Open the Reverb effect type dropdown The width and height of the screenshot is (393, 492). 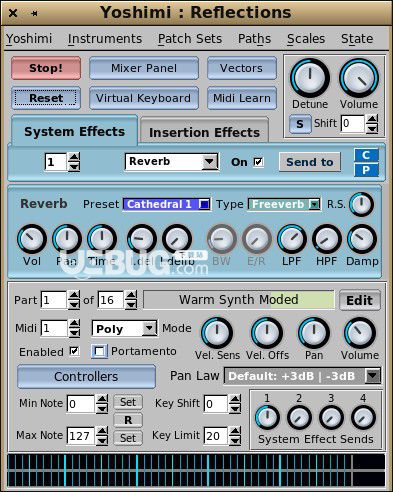[172, 162]
